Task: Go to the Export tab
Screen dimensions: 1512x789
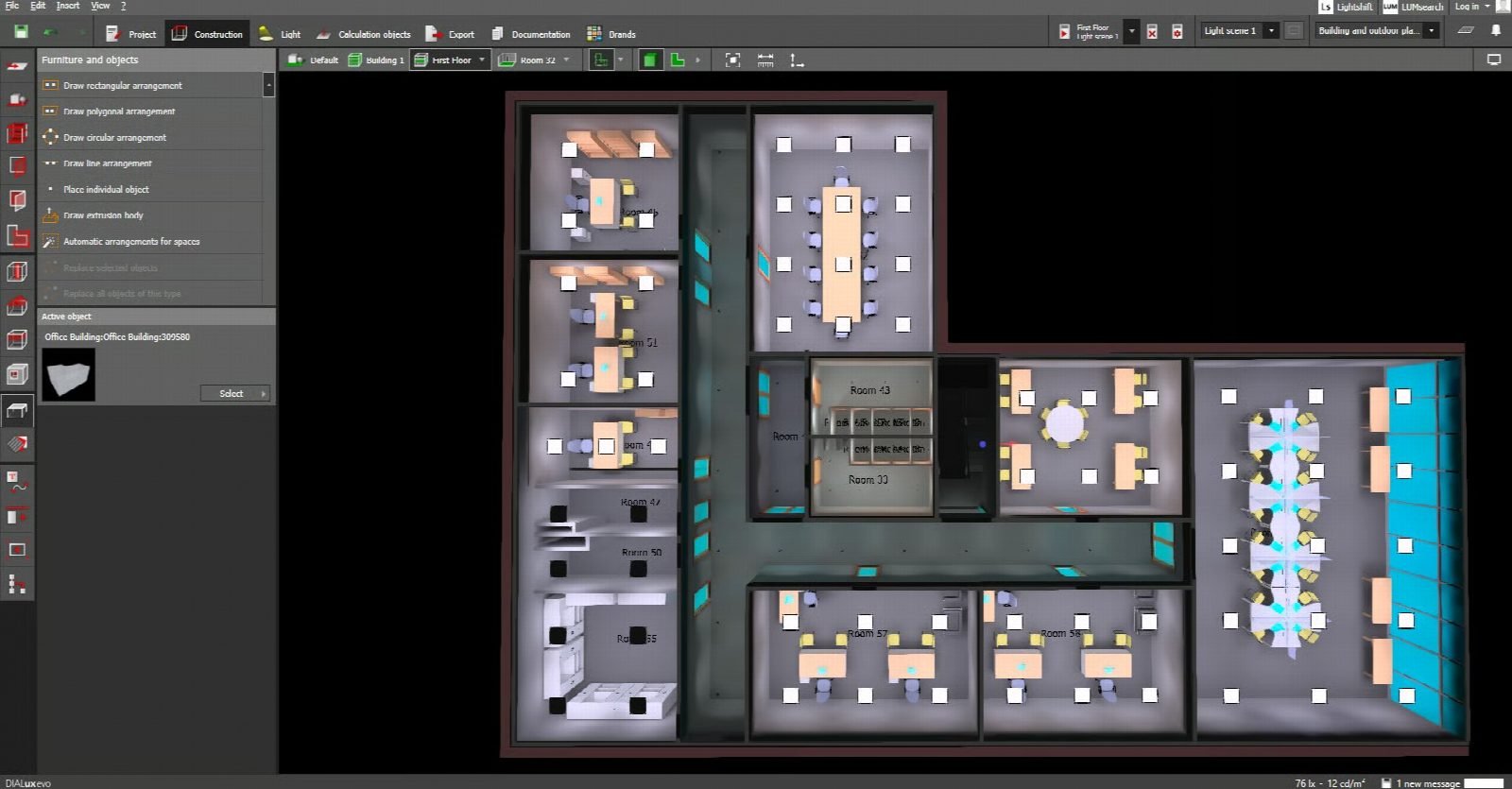Action: point(451,34)
